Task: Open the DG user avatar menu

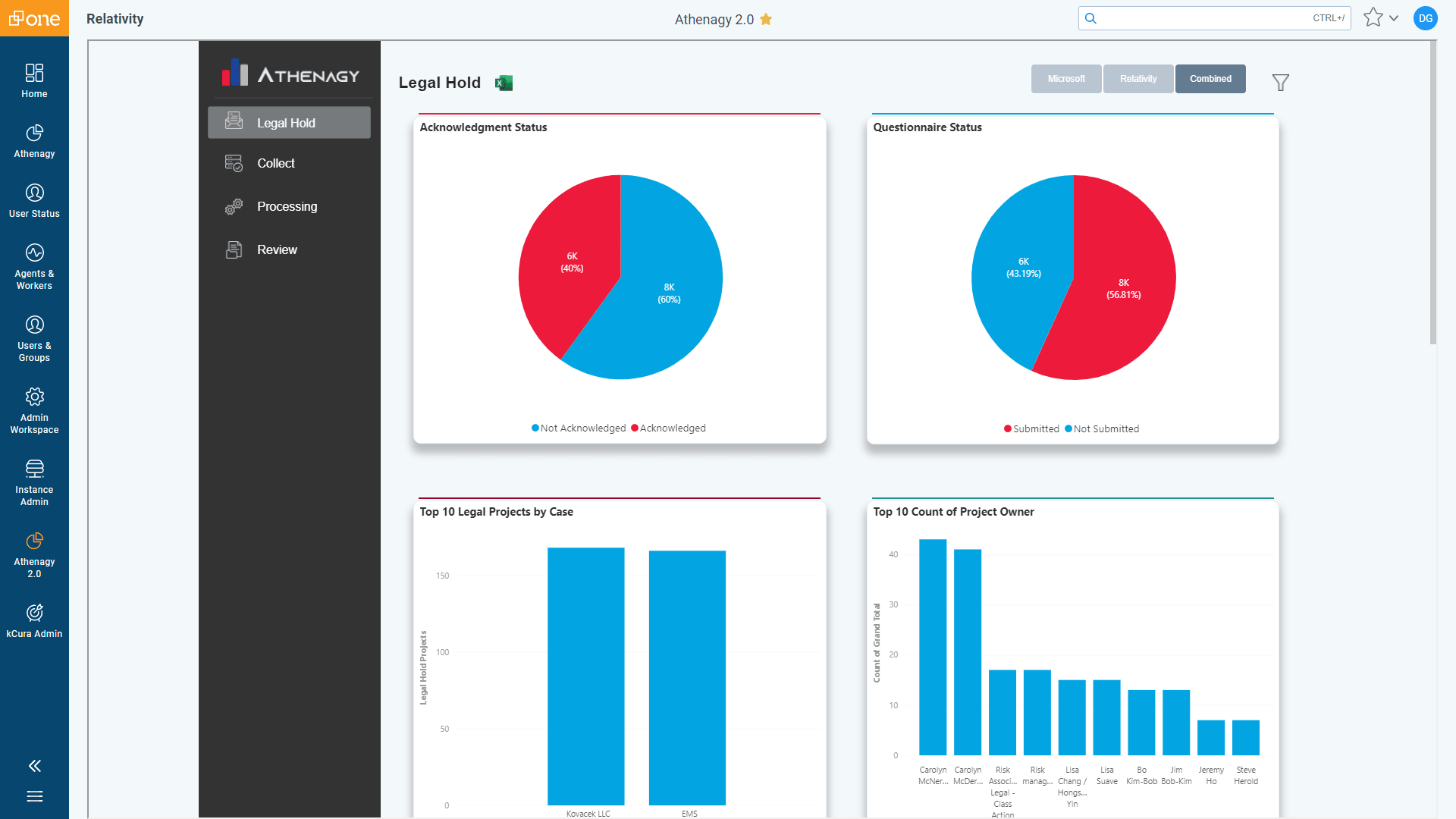Action: click(1426, 18)
